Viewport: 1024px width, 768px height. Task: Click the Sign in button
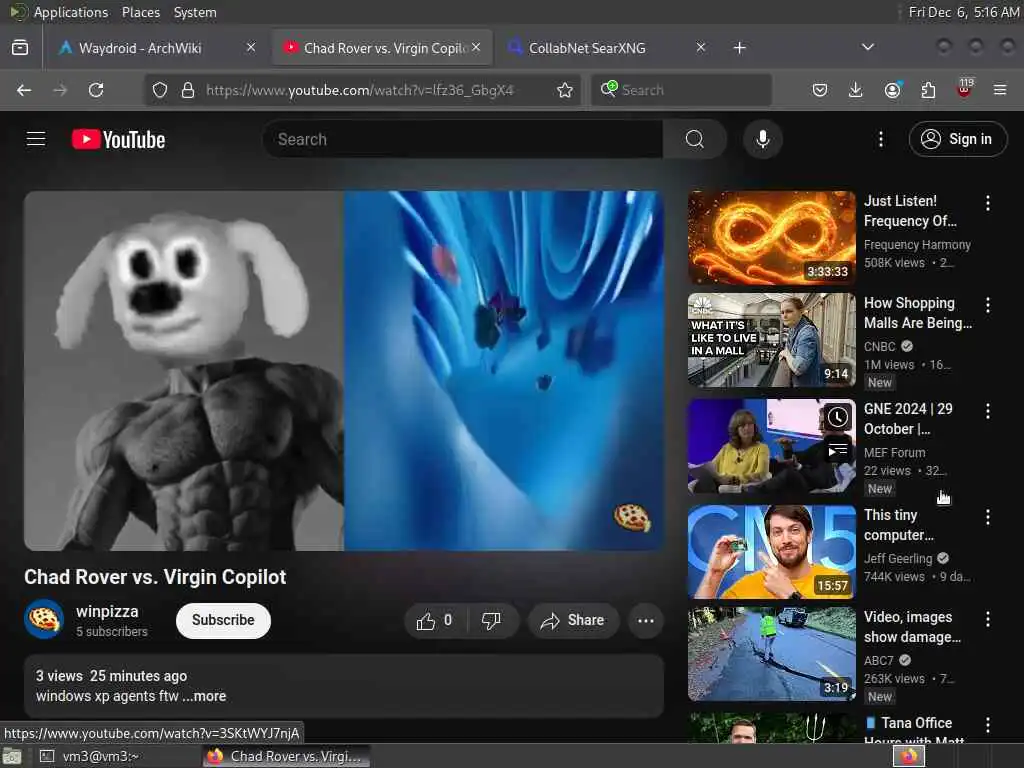[957, 139]
